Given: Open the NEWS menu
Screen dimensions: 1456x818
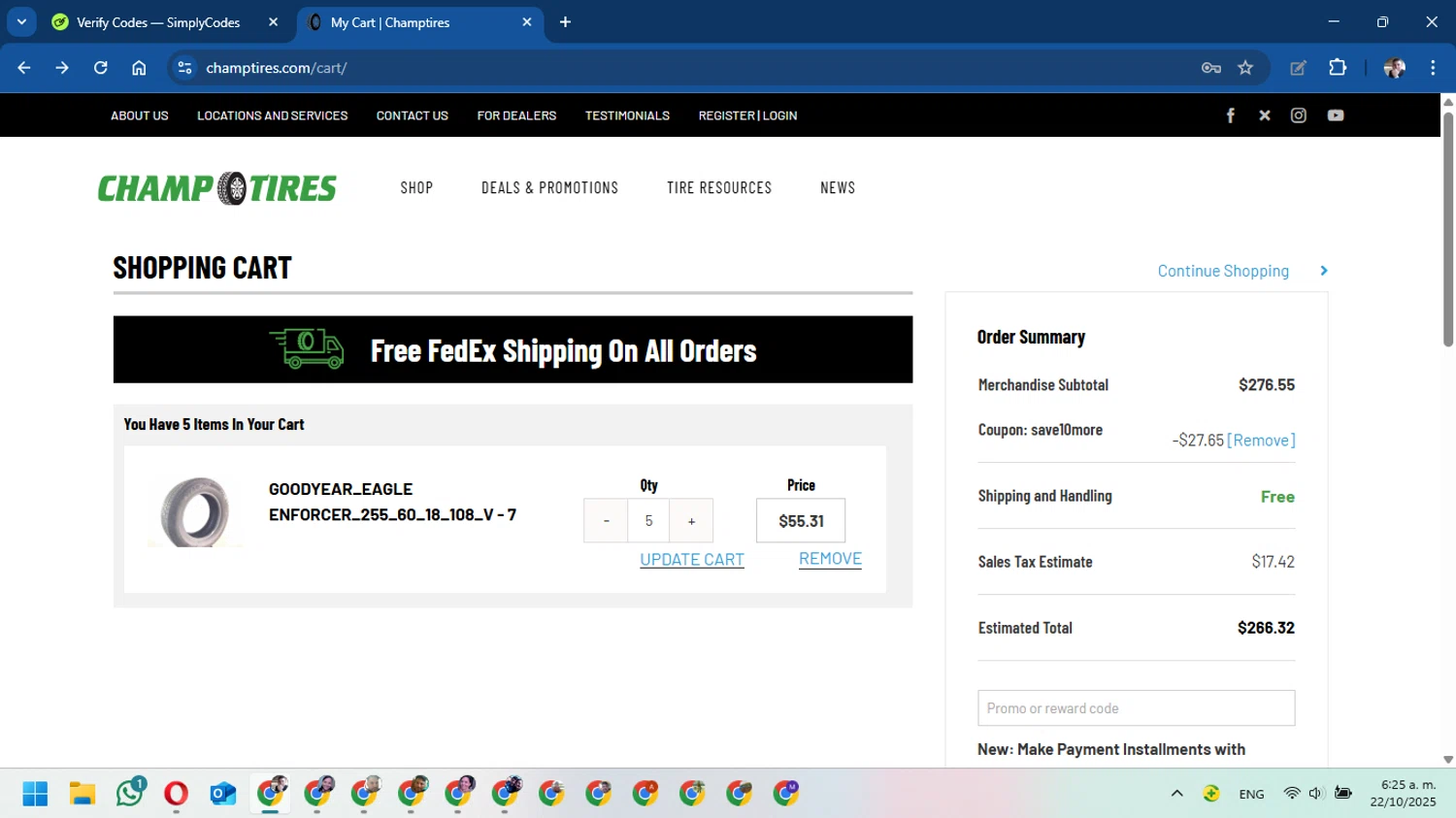Looking at the screenshot, I should click(838, 188).
